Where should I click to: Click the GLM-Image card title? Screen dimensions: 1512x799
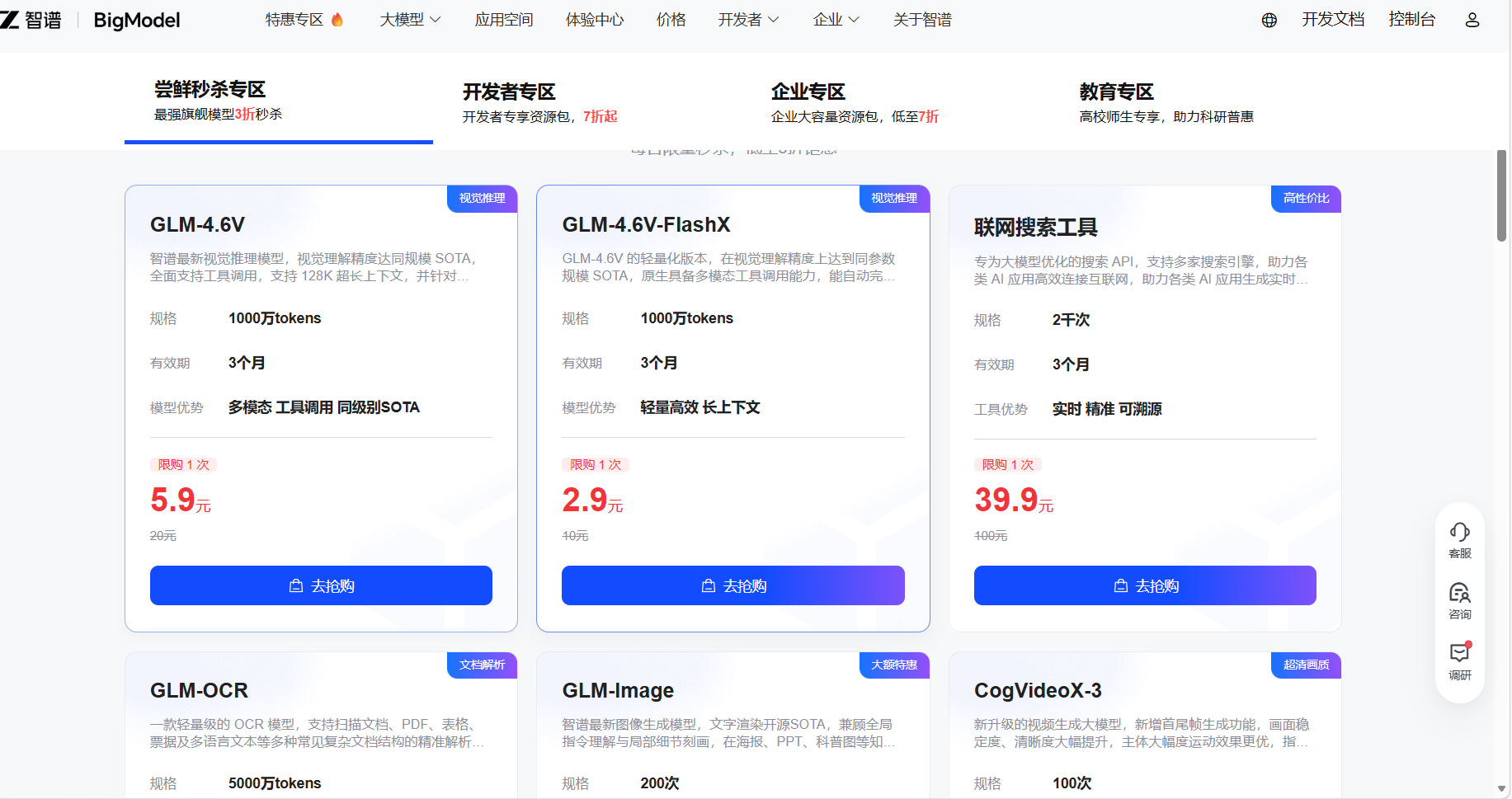coord(618,690)
